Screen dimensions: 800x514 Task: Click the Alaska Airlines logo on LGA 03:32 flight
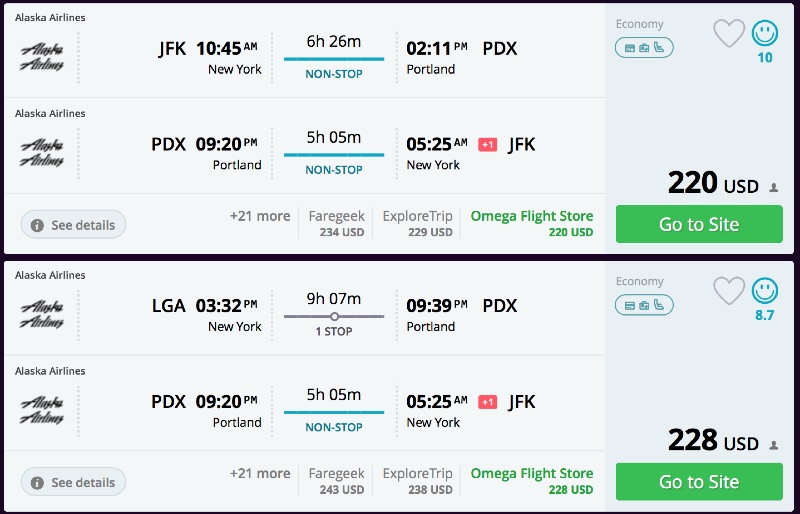pos(42,315)
